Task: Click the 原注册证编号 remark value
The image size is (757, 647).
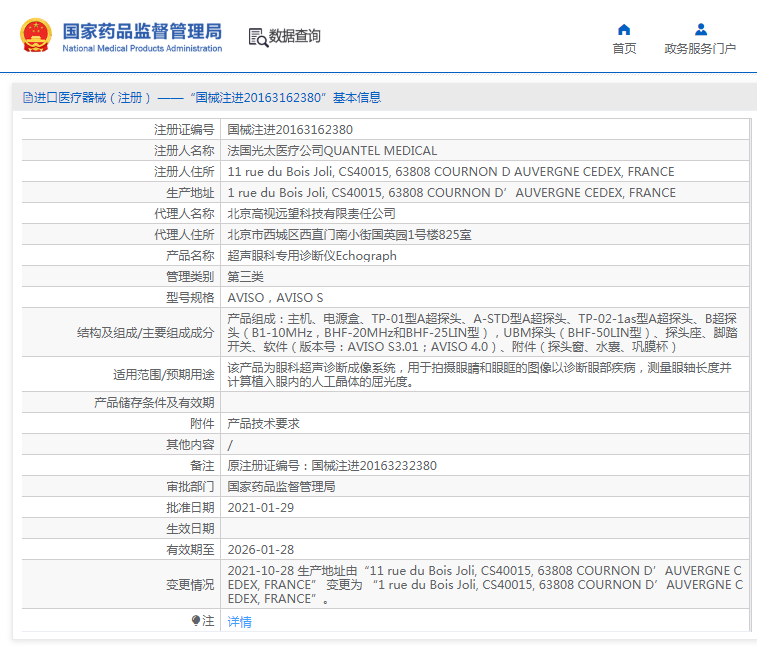Action: 332,465
